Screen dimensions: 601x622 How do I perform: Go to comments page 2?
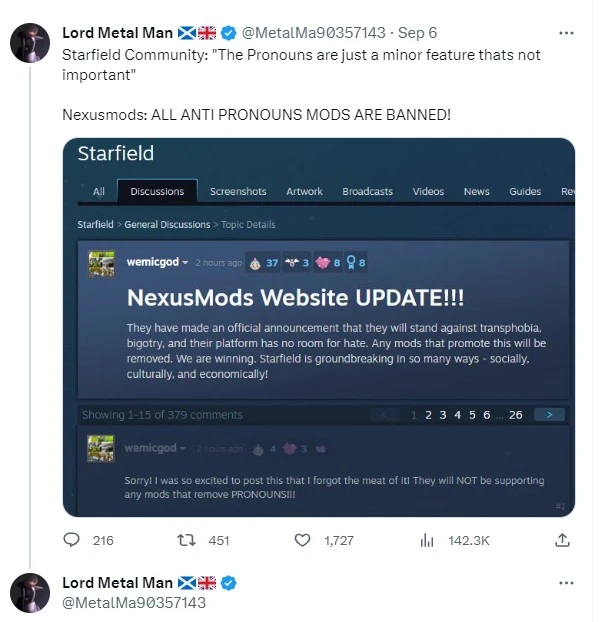(x=428, y=414)
